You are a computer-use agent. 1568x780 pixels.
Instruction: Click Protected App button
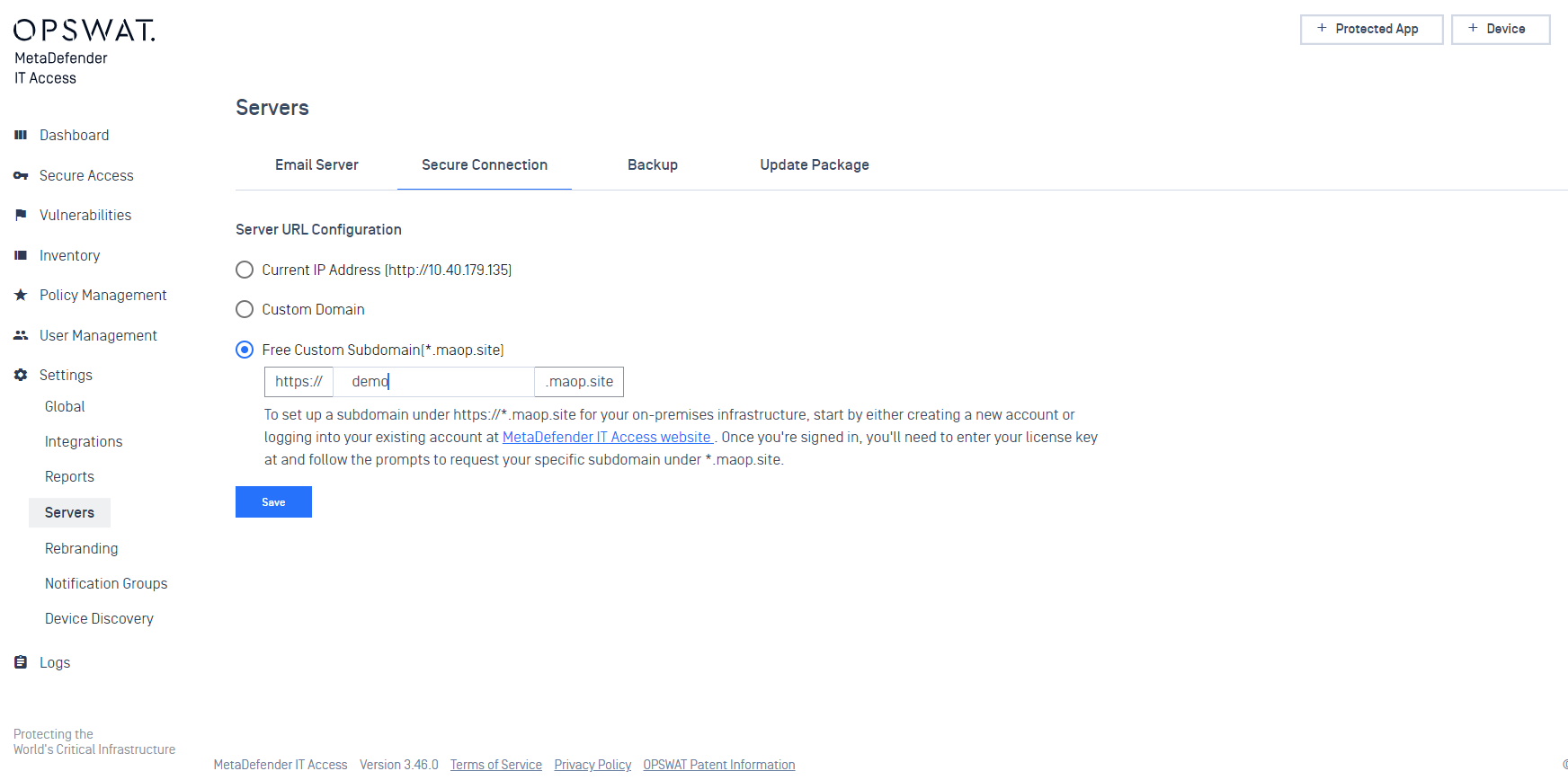(1371, 29)
